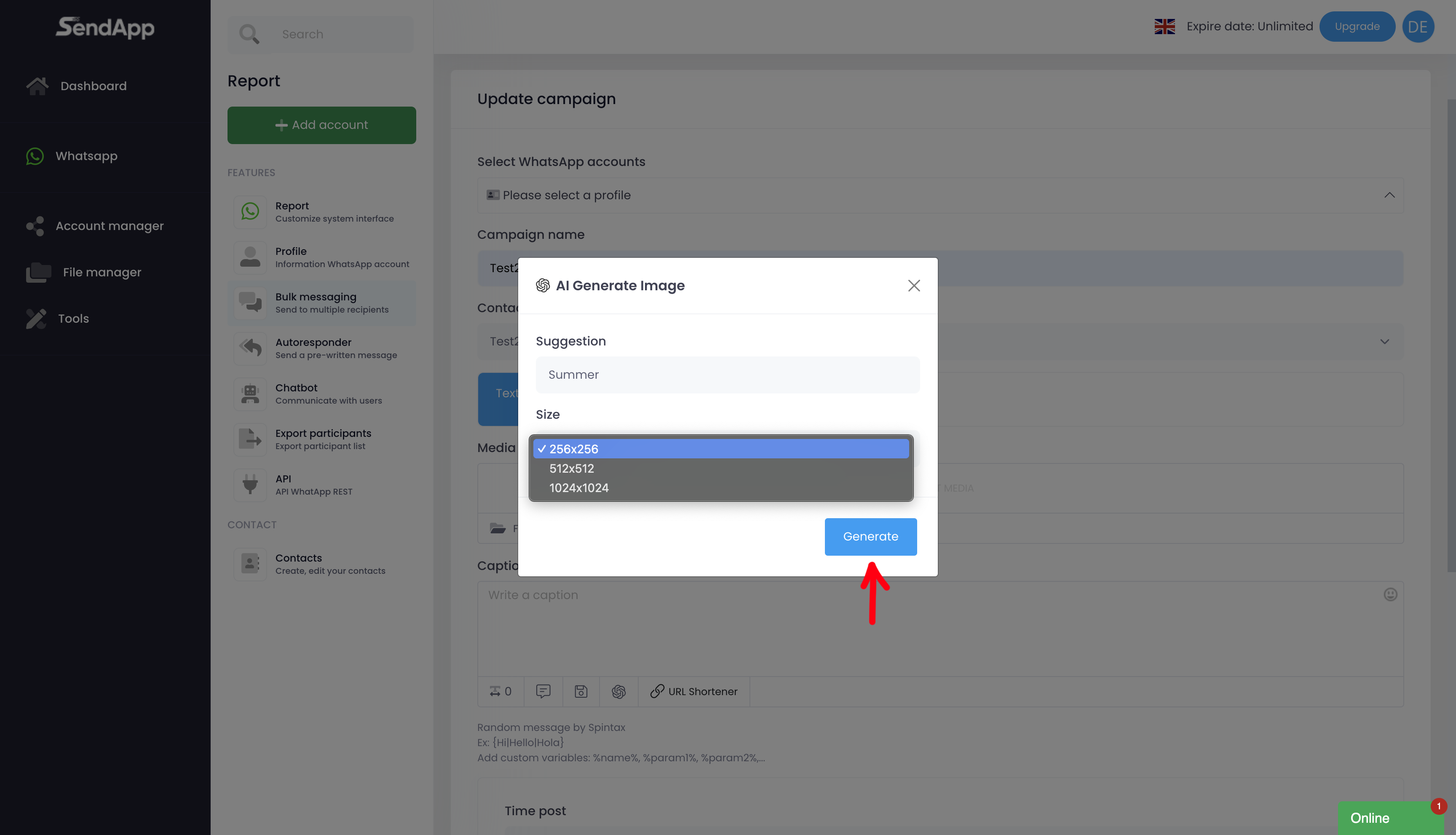
Task: Click the UK flag language icon
Action: tap(1164, 27)
